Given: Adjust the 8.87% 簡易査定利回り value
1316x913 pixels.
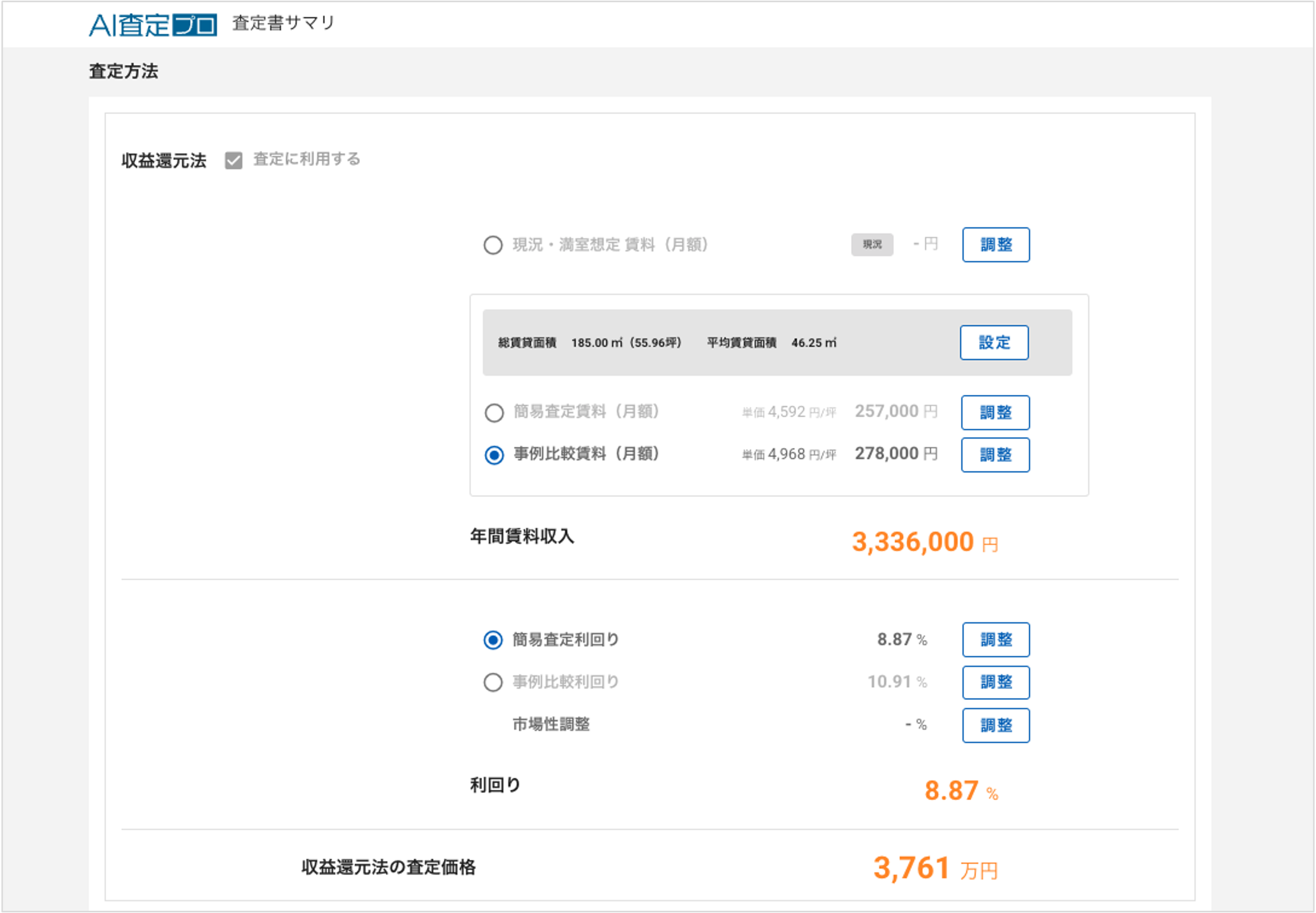Looking at the screenshot, I should point(996,639).
